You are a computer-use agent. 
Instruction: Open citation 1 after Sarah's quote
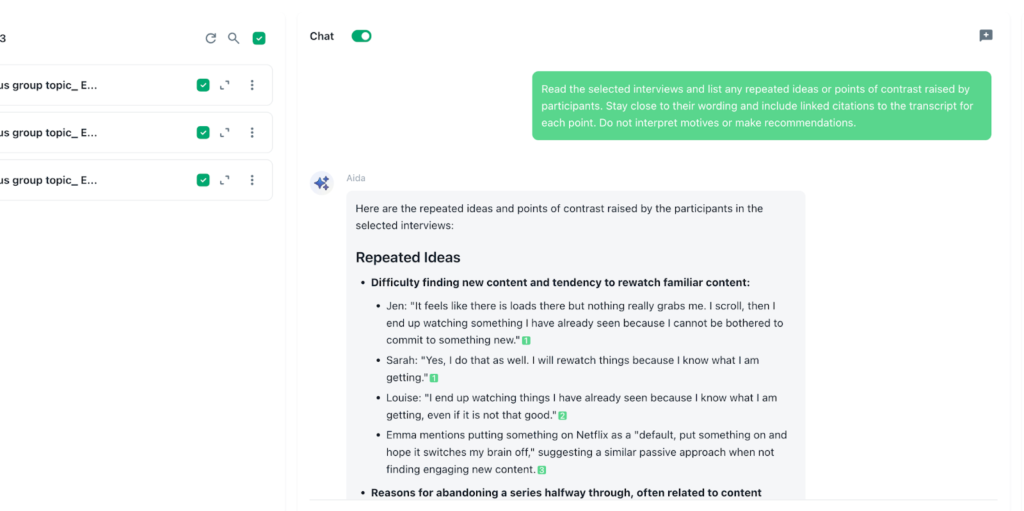(434, 378)
